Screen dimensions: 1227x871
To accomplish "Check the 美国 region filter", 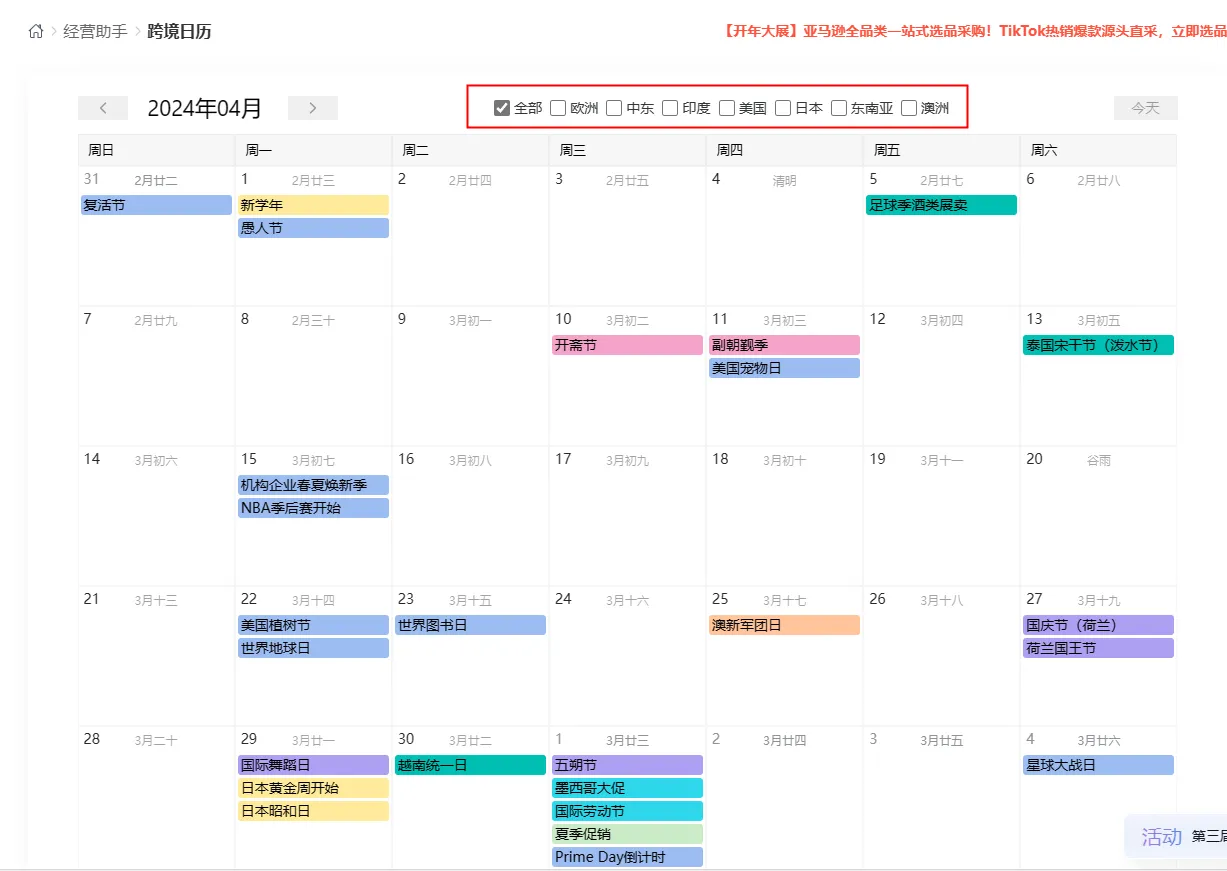I will 727,108.
